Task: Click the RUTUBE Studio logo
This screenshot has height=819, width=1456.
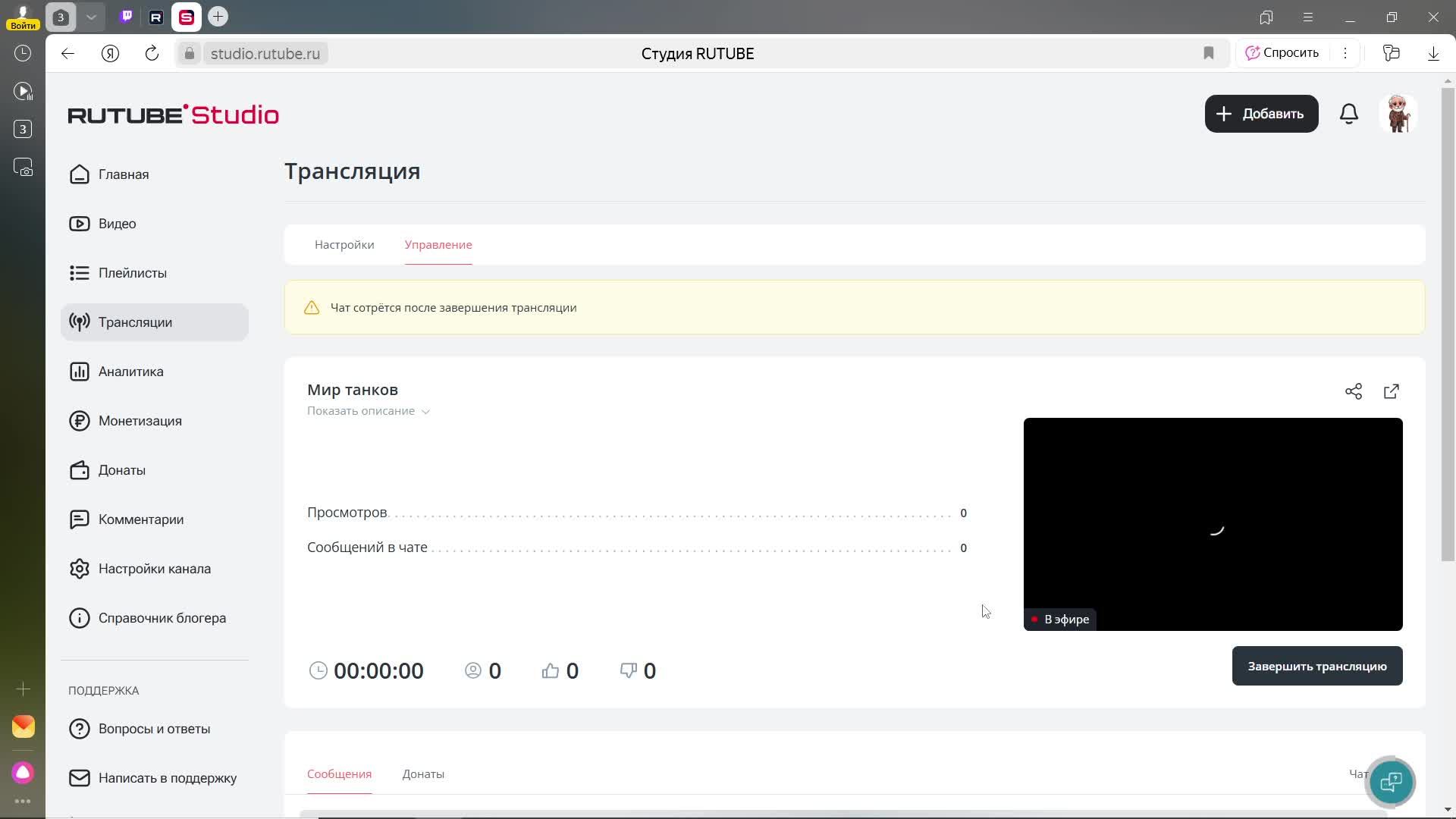Action: [x=174, y=115]
